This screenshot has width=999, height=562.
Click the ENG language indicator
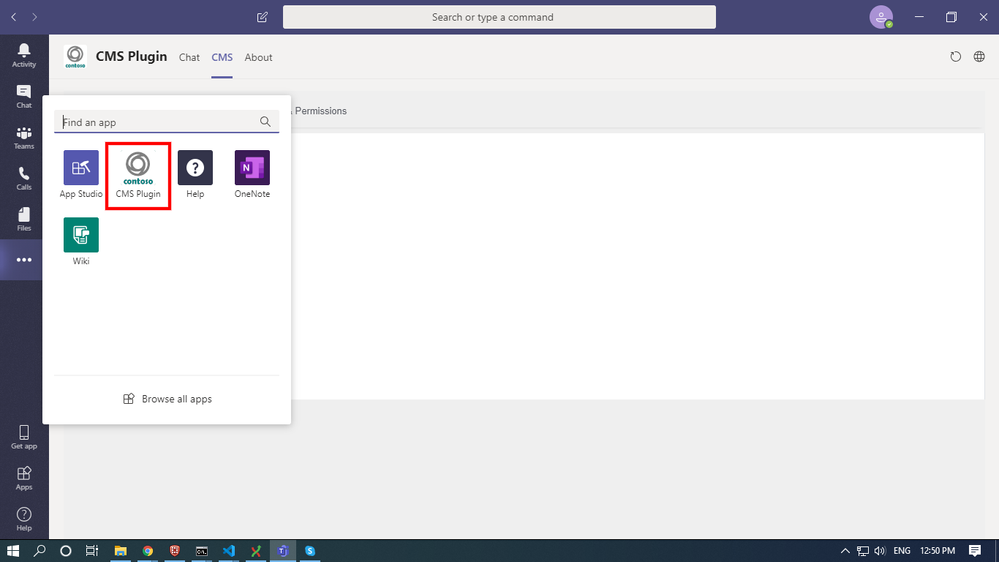(902, 551)
